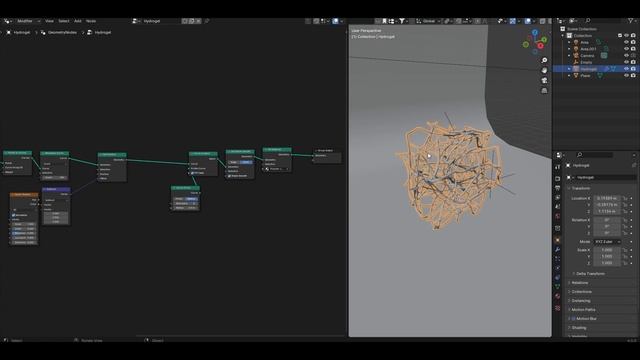This screenshot has height=360, width=640.
Task: Click the navigation gizmo red X axis
Action: (x=540, y=46)
